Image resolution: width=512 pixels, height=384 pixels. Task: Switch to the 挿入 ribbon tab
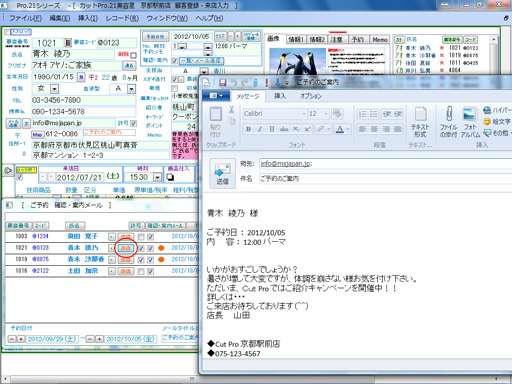point(280,96)
